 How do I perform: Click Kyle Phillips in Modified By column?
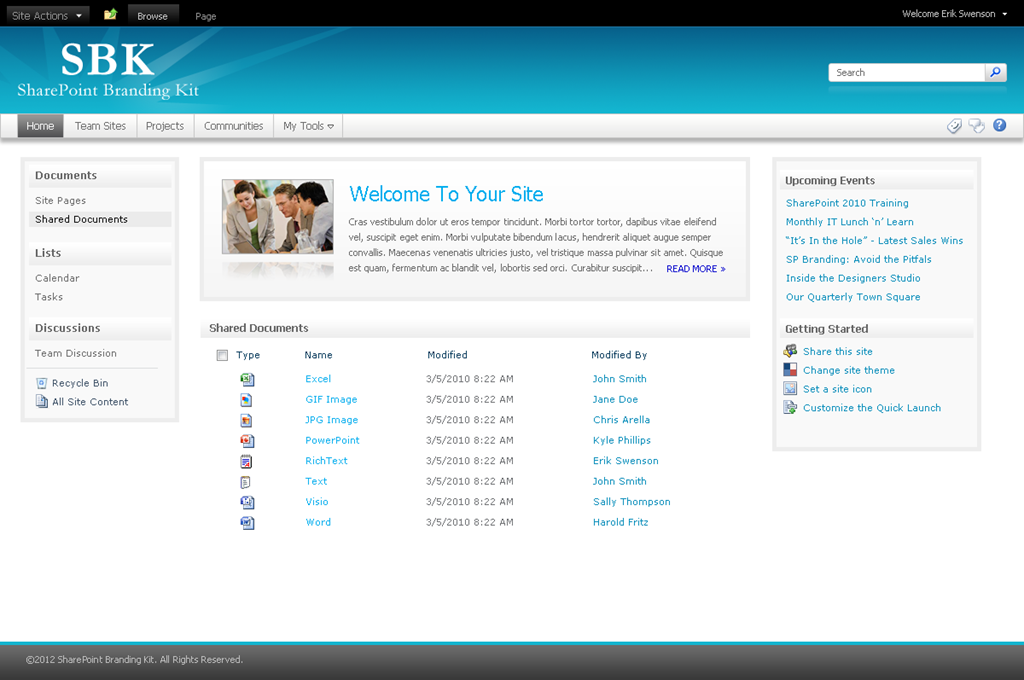click(x=622, y=440)
